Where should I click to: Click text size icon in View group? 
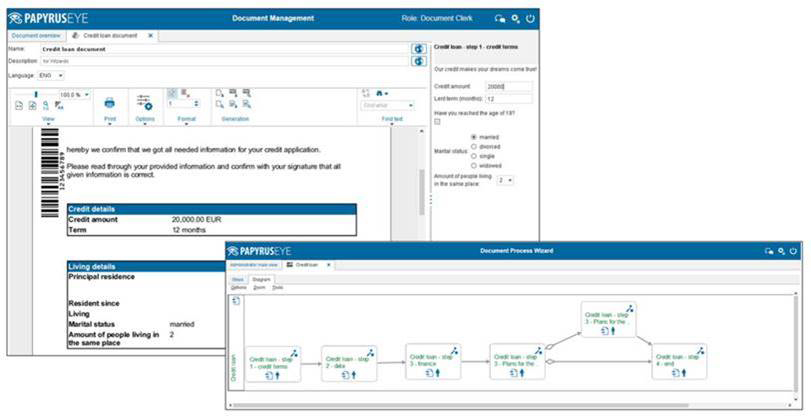coord(59,106)
